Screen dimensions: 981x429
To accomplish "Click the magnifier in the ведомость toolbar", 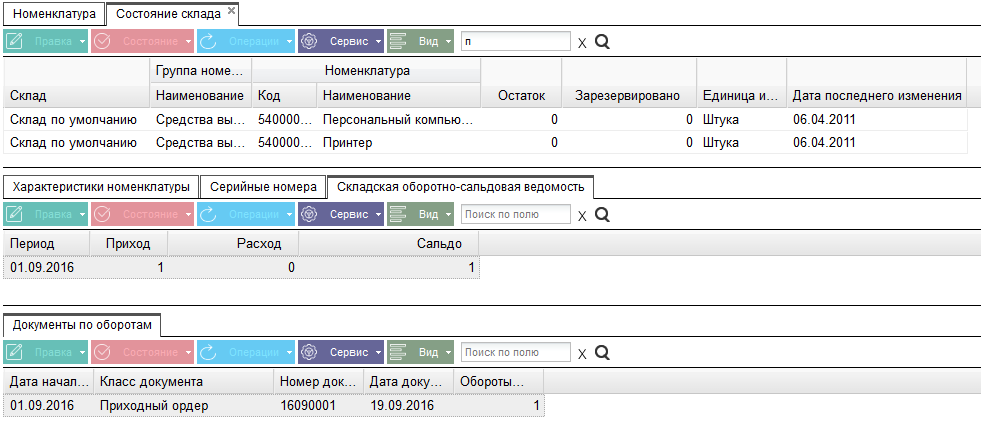I will coord(602,215).
